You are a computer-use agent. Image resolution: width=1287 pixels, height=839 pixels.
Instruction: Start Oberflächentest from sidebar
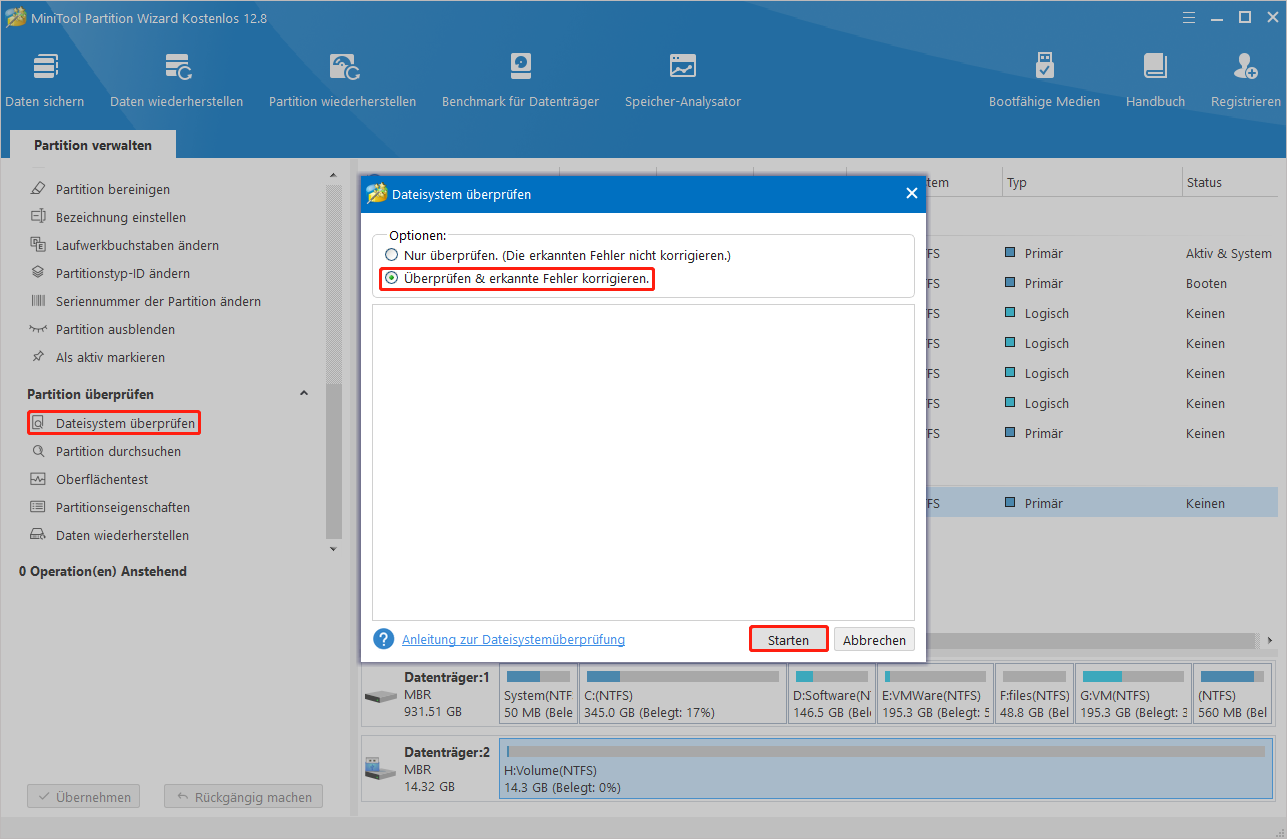[x=89, y=479]
